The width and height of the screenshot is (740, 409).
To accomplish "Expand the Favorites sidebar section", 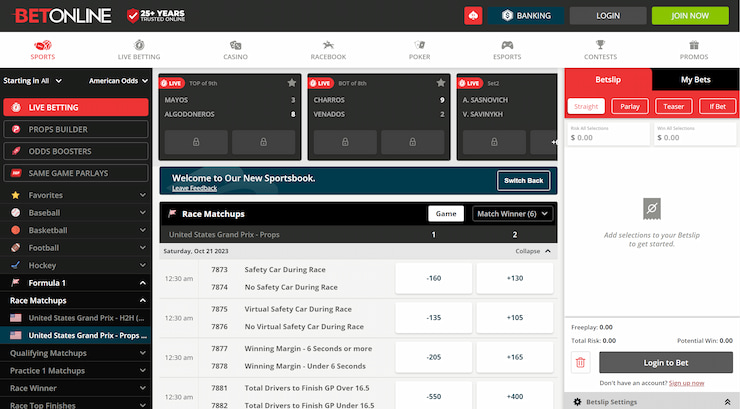I will 76,195.
